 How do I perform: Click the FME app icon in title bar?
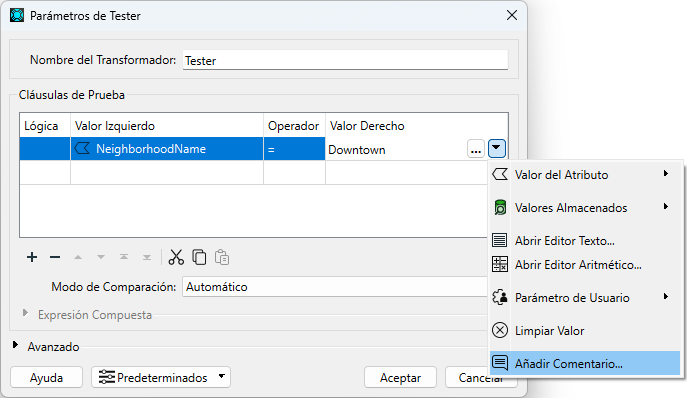[x=17, y=15]
